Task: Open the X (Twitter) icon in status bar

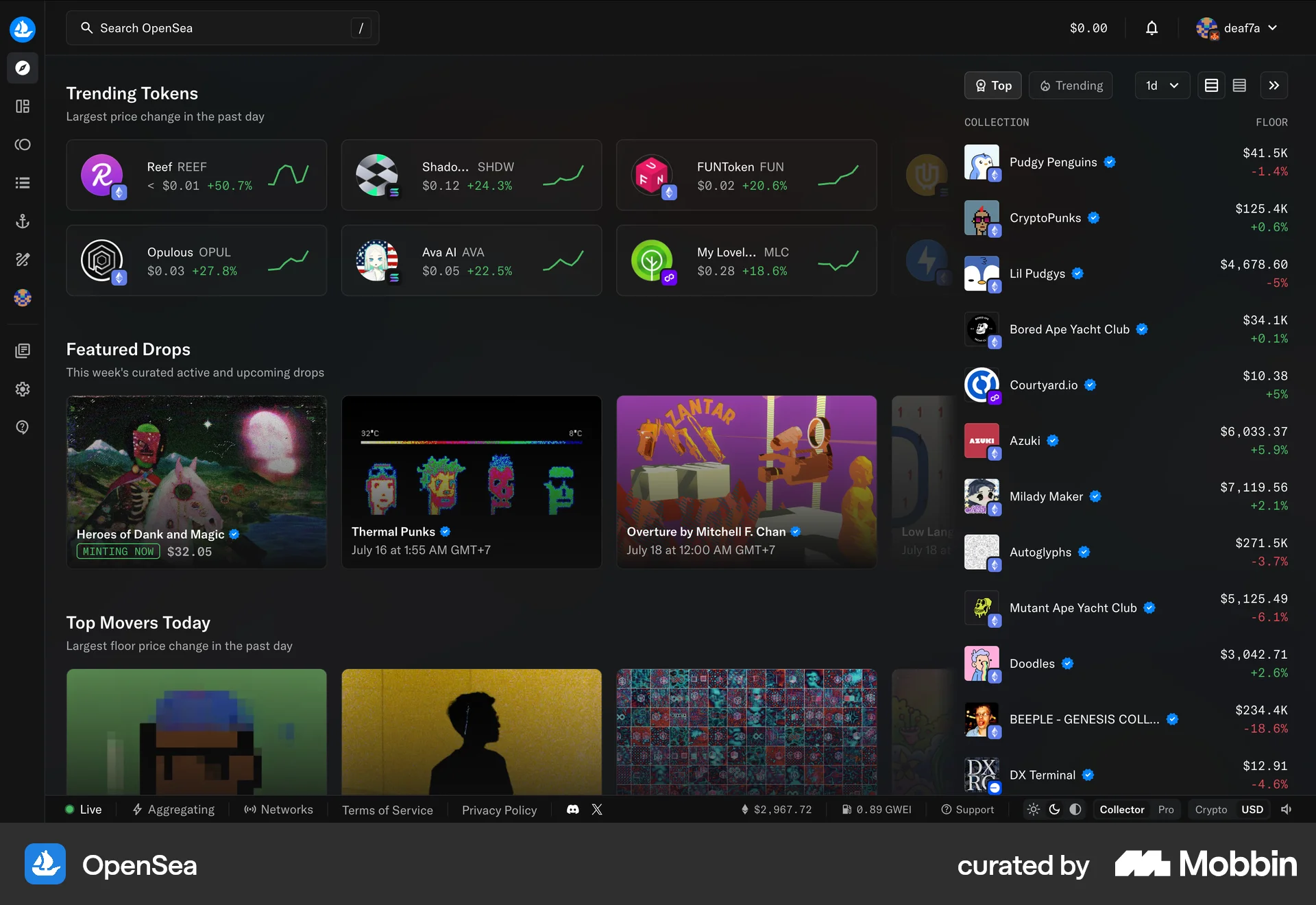Action: click(x=597, y=810)
